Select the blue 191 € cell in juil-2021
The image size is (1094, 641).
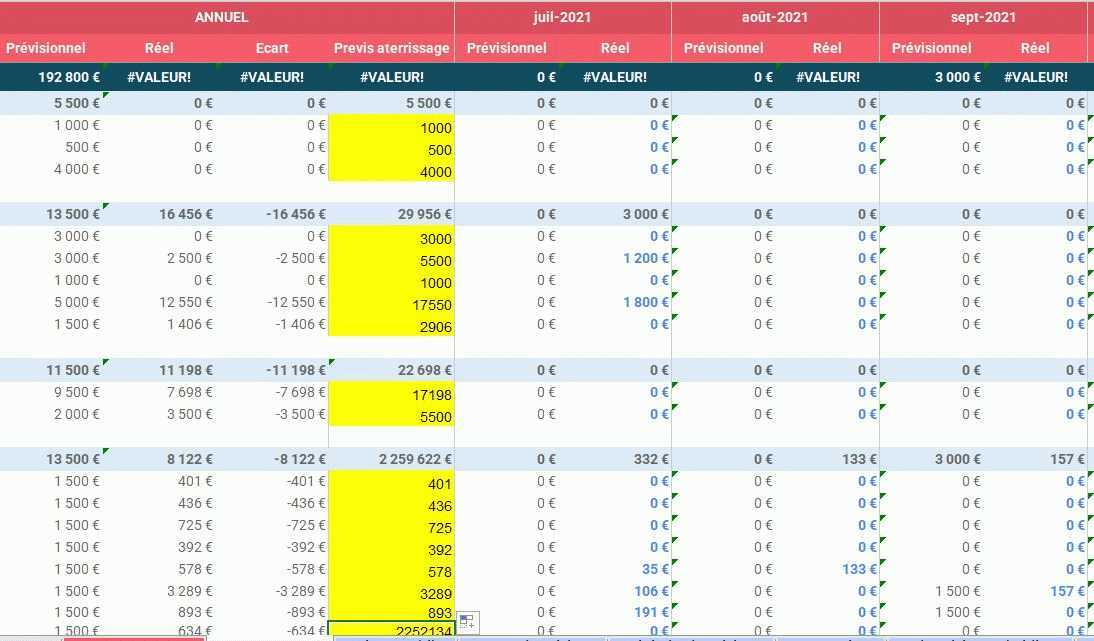coord(616,612)
